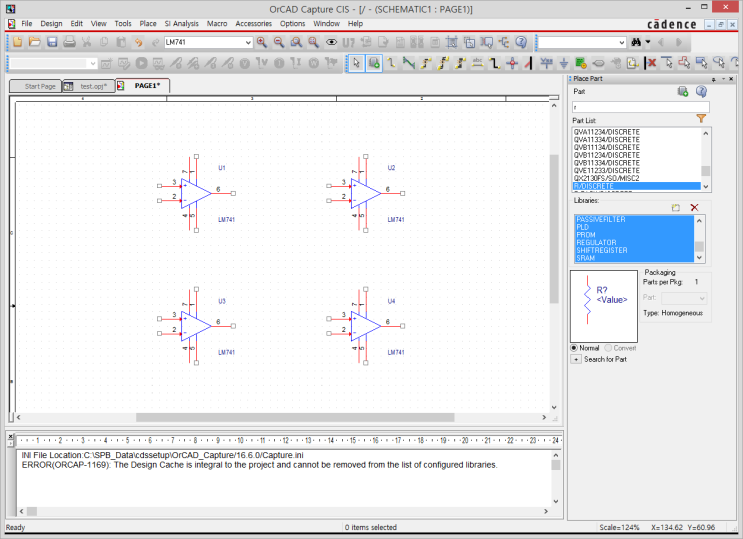743x539 pixels.
Task: Select R/DISCRETE in the part list
Action: (636, 186)
